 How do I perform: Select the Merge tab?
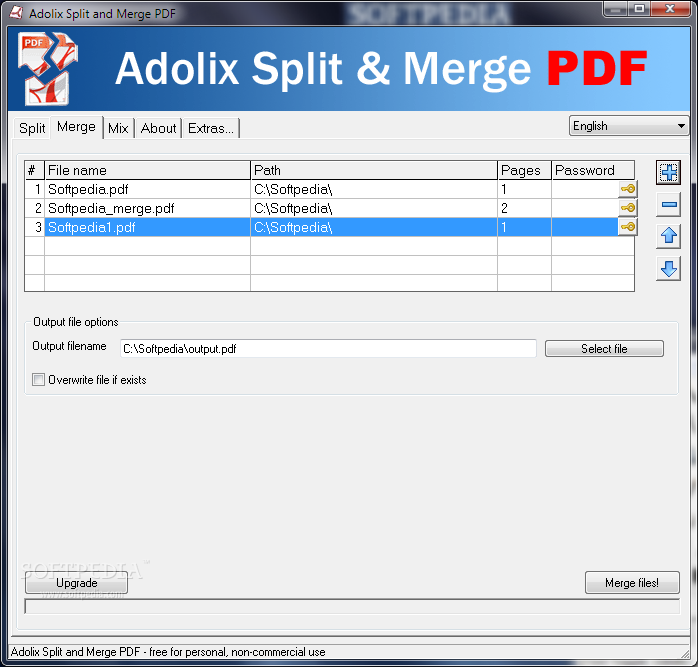[x=77, y=127]
